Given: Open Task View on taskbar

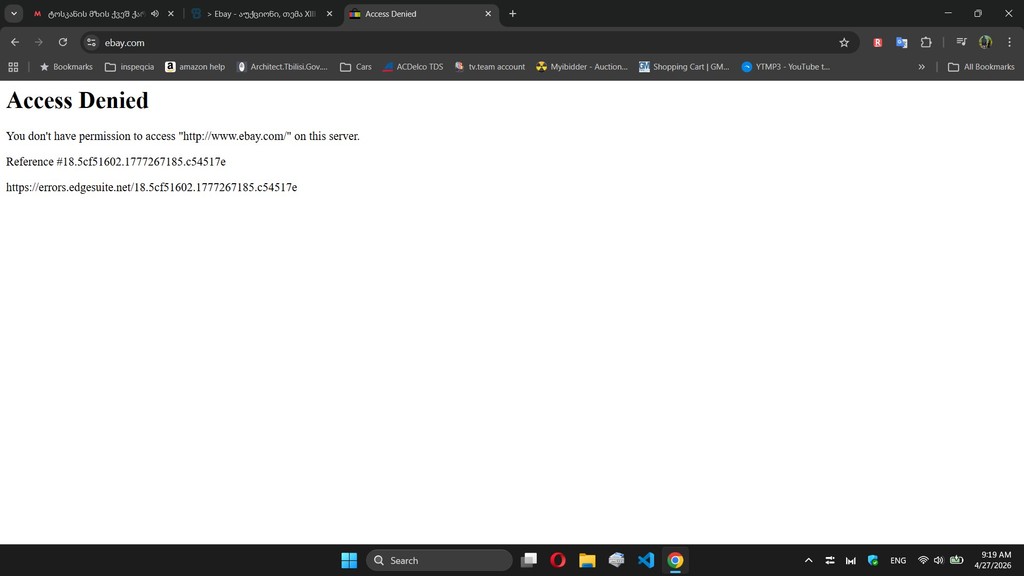Looking at the screenshot, I should [529, 560].
